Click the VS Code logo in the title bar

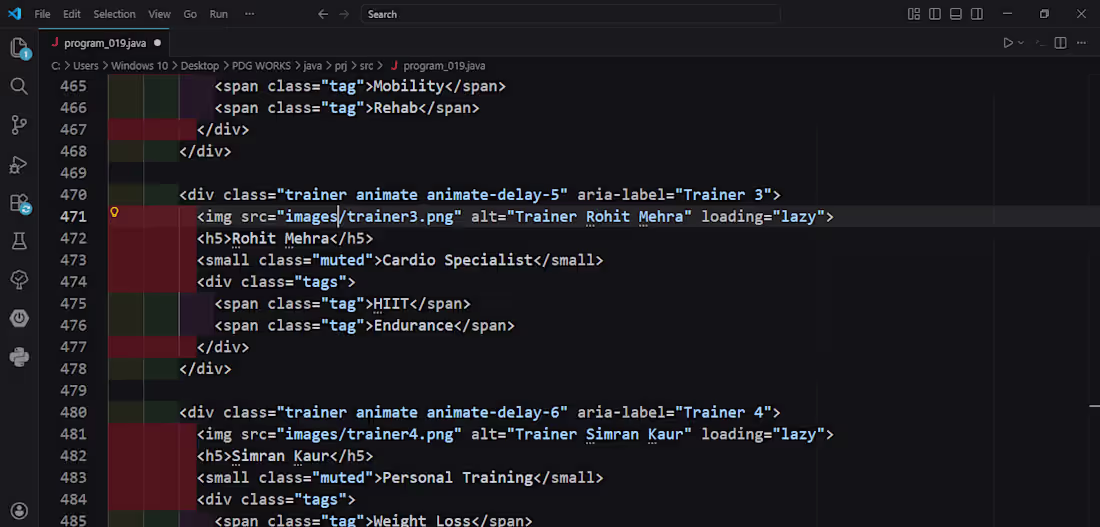15,13
